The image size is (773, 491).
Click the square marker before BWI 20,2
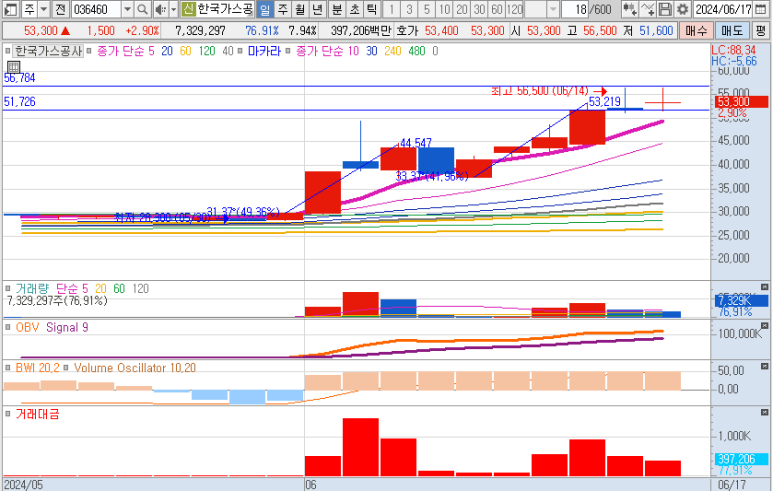[8, 368]
